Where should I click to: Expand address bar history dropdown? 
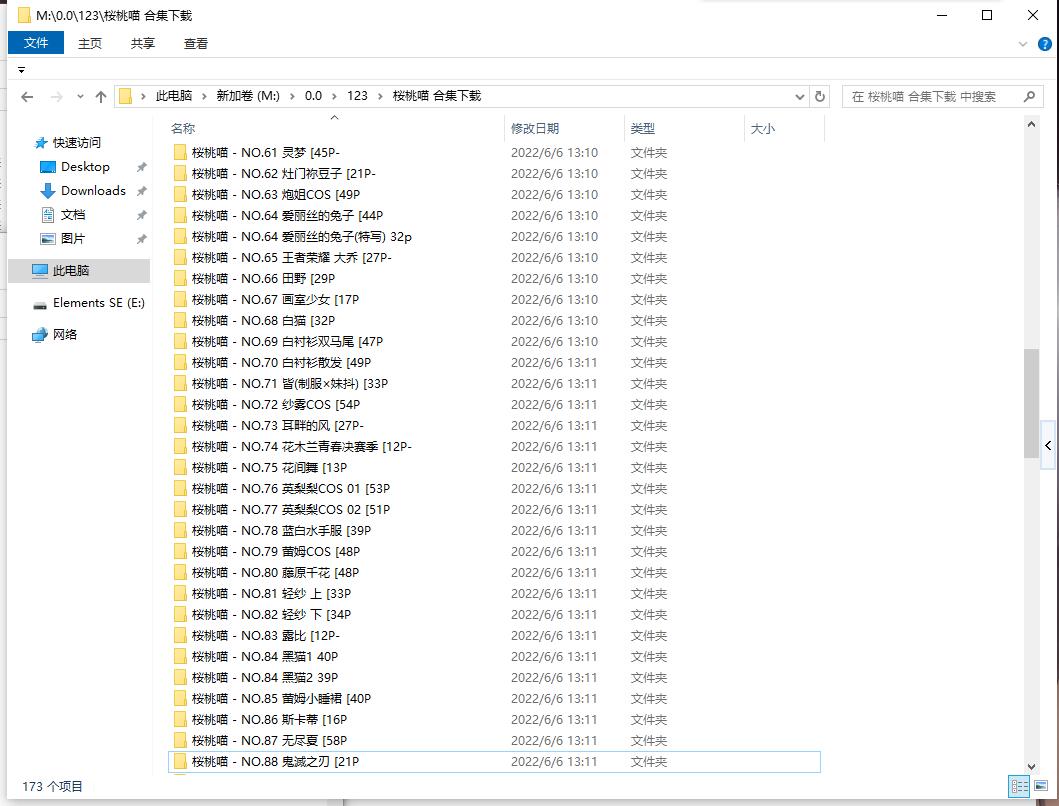tap(800, 97)
